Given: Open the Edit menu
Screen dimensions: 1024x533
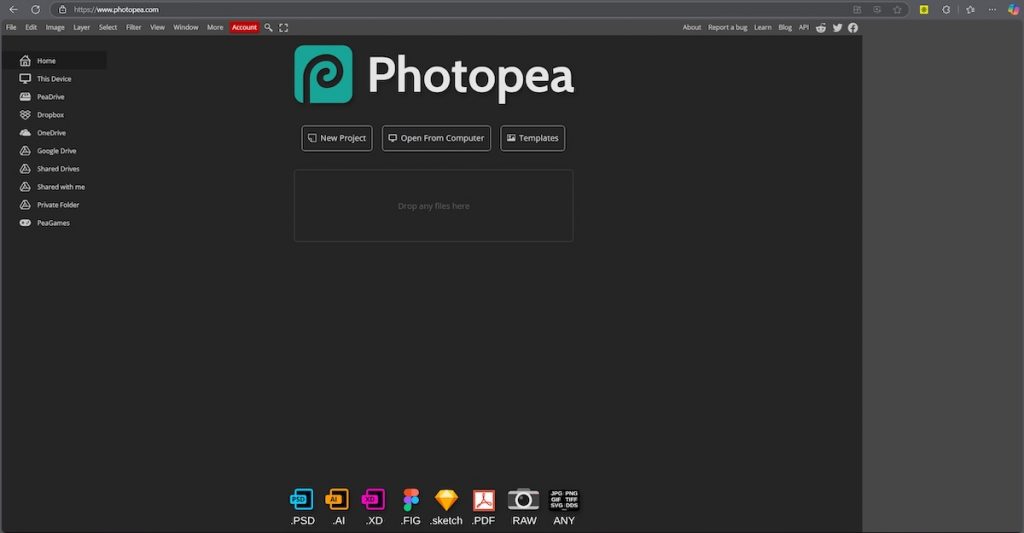Looking at the screenshot, I should point(31,27).
